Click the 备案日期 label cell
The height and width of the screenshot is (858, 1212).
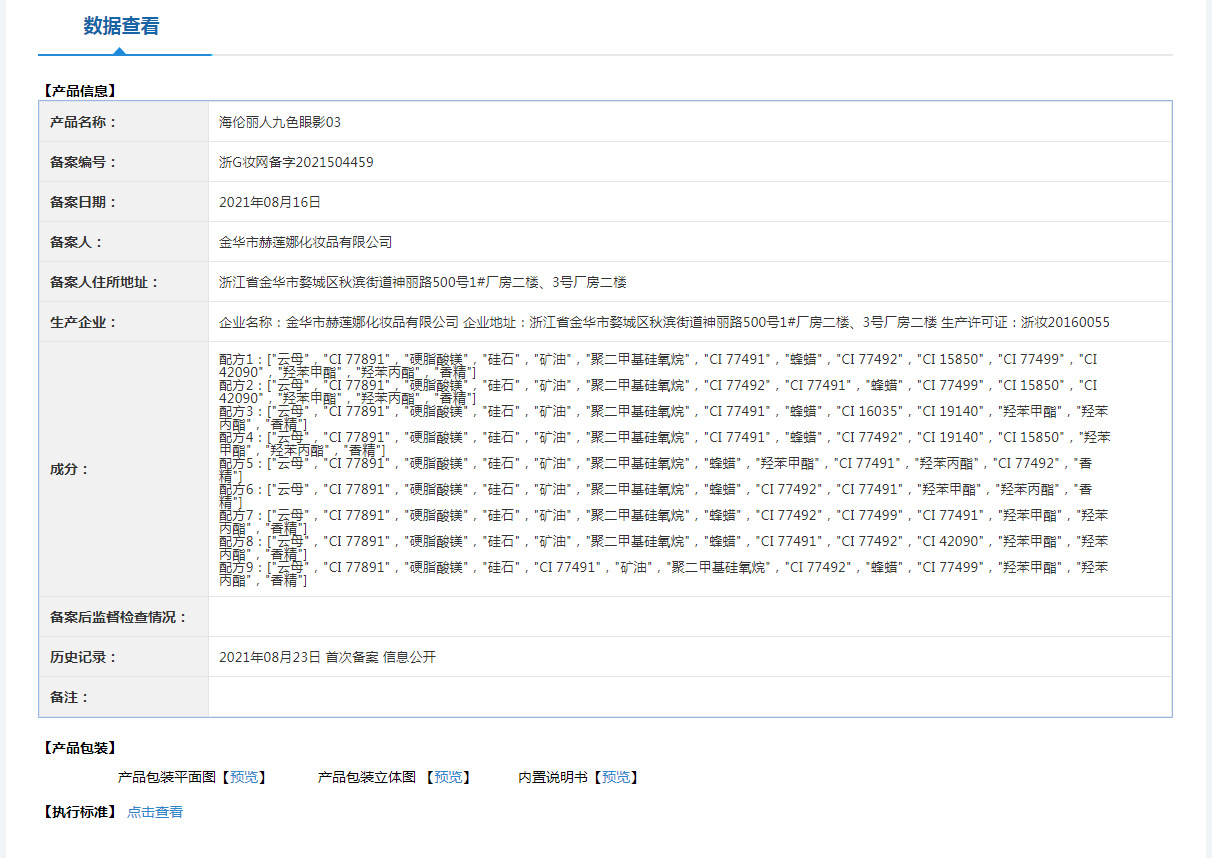124,202
